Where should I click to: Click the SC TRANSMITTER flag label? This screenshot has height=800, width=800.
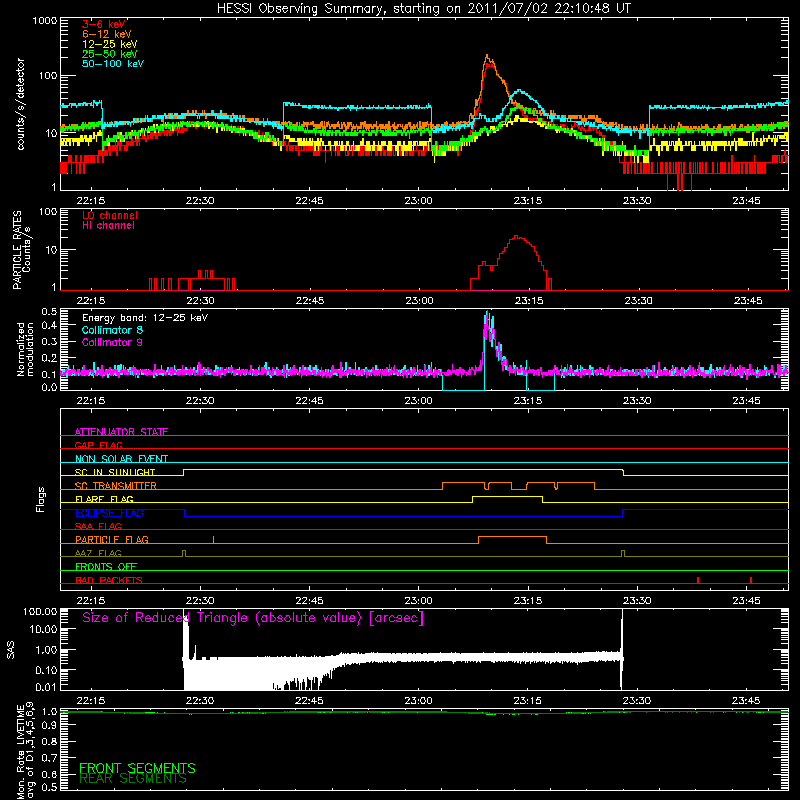point(116,486)
